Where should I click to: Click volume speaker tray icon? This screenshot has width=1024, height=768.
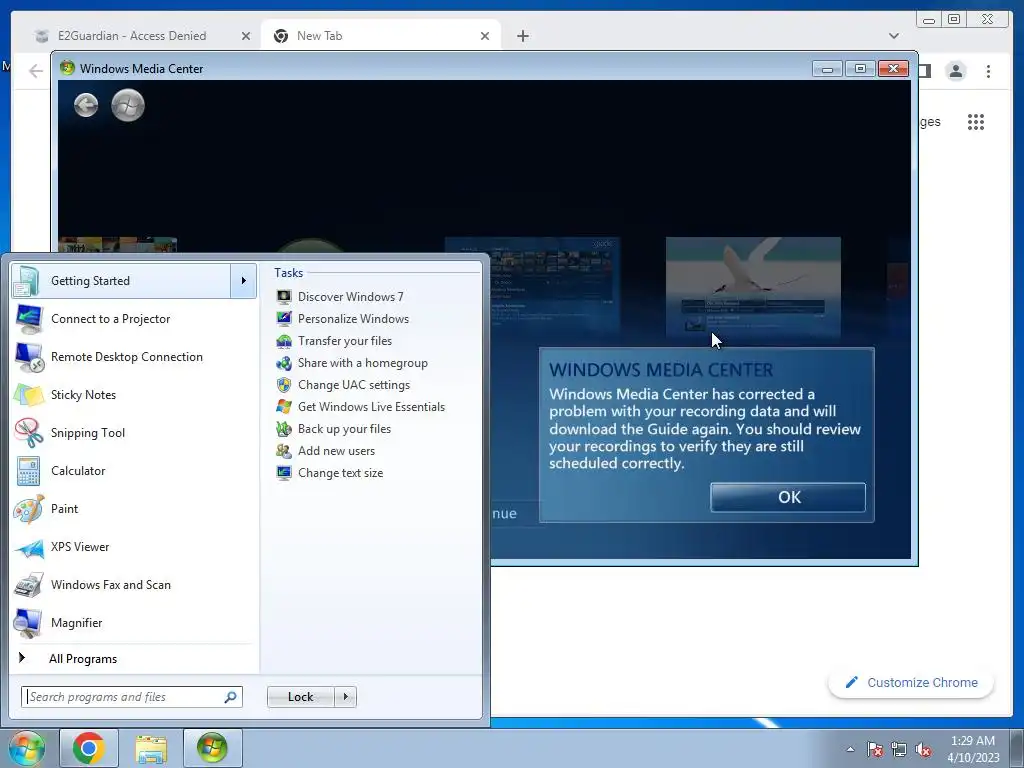click(923, 749)
